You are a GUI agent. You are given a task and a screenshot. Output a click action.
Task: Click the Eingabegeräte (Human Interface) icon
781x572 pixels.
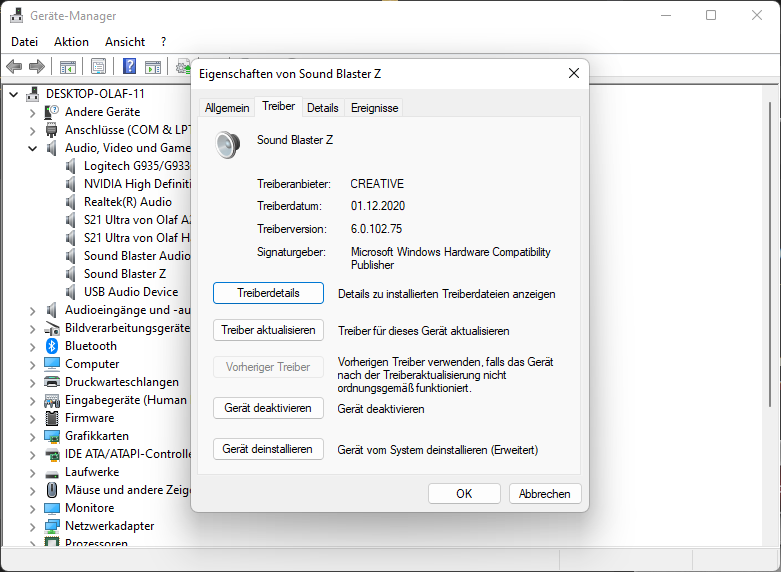52,400
